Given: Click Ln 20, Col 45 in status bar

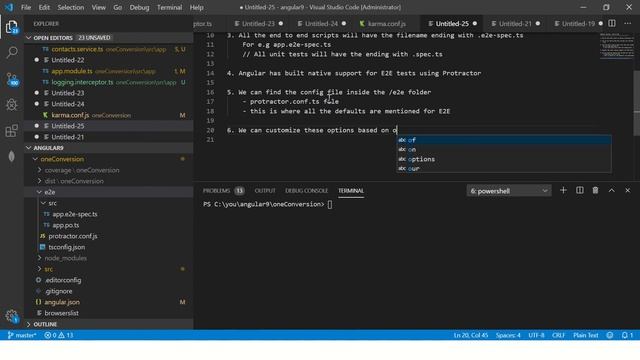Looking at the screenshot, I should click(x=471, y=335).
